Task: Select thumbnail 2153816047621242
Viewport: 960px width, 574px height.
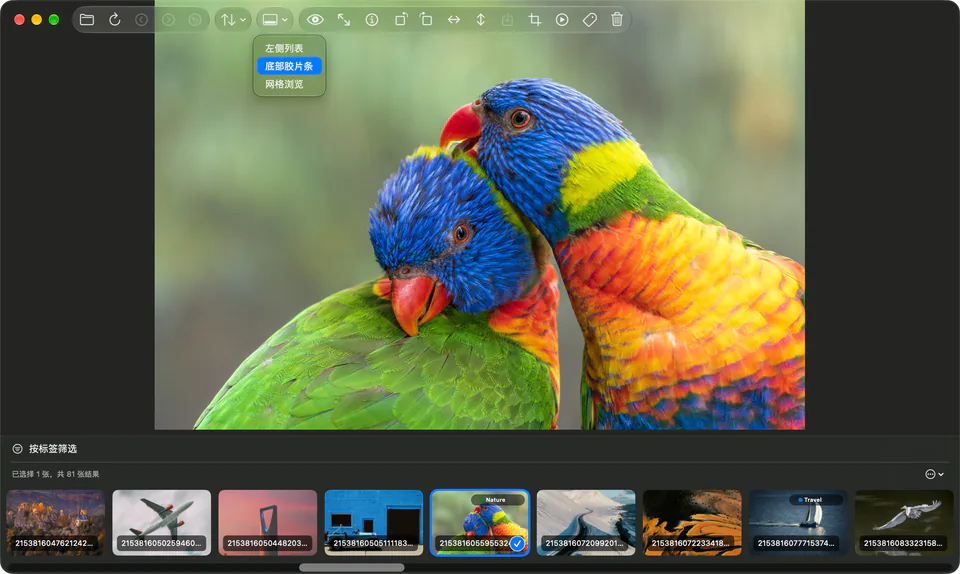Action: (56, 523)
